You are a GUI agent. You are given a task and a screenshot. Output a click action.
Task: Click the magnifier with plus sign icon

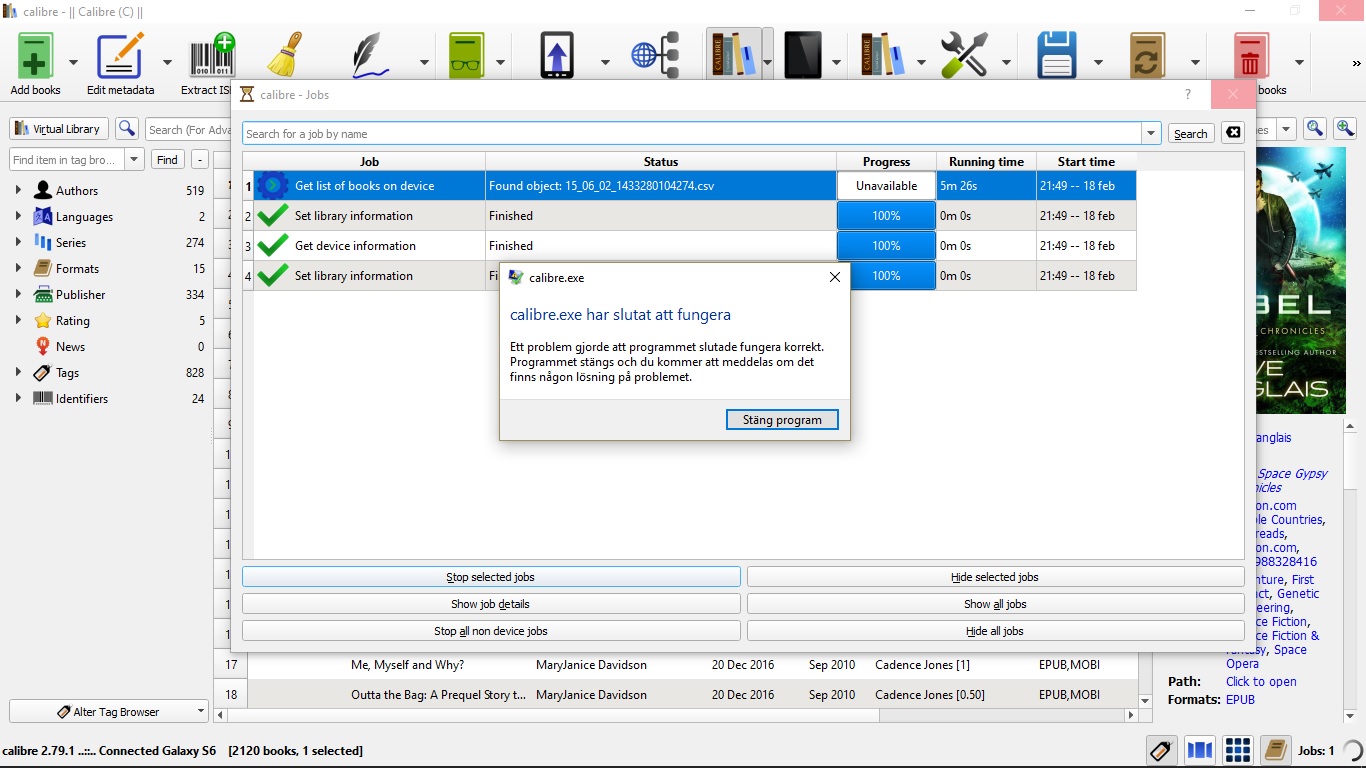point(1345,129)
